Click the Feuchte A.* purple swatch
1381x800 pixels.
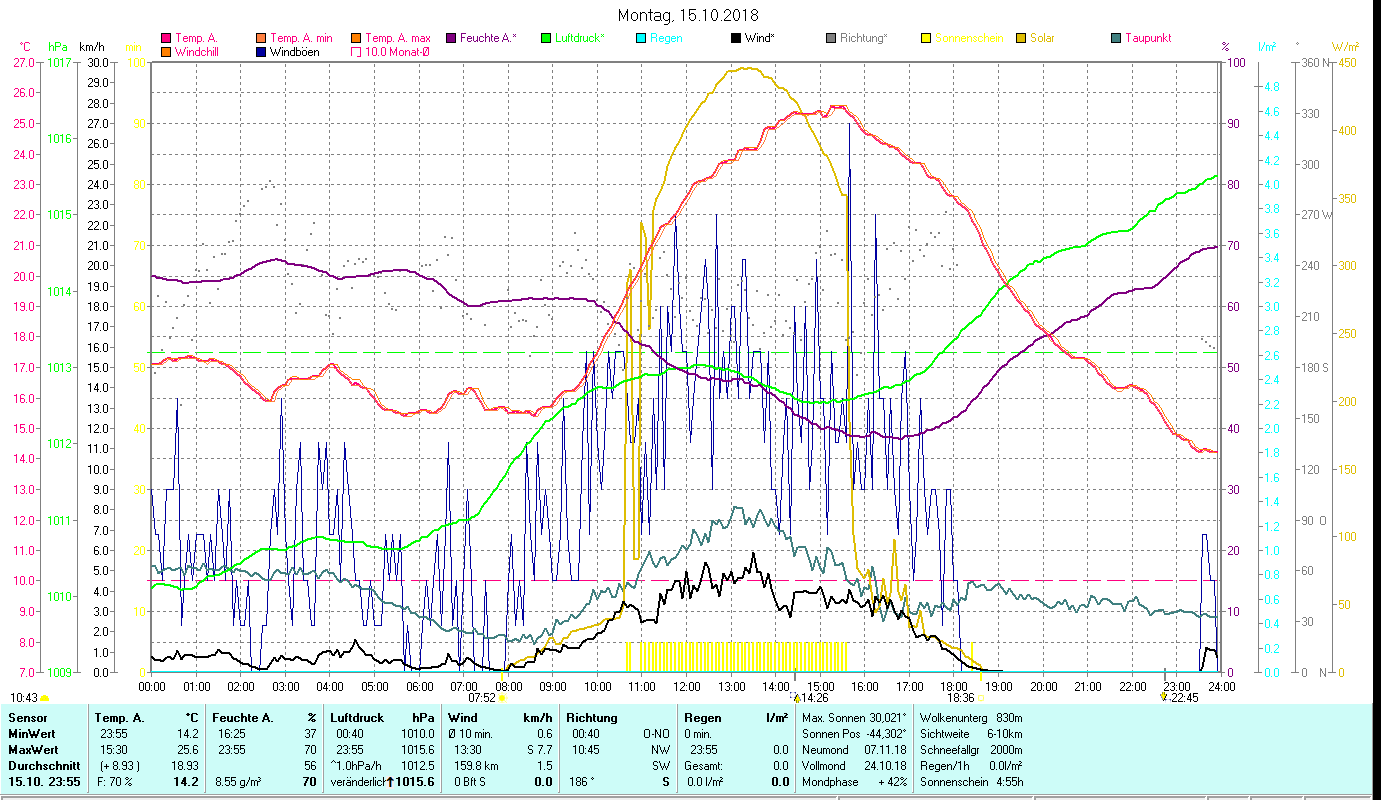click(x=450, y=38)
